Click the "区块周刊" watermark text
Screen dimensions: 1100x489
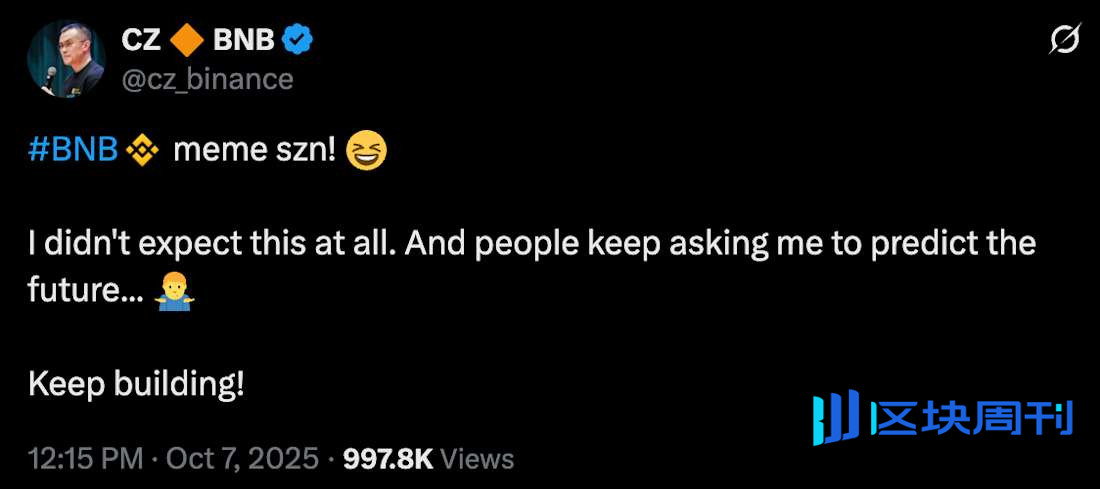970,418
